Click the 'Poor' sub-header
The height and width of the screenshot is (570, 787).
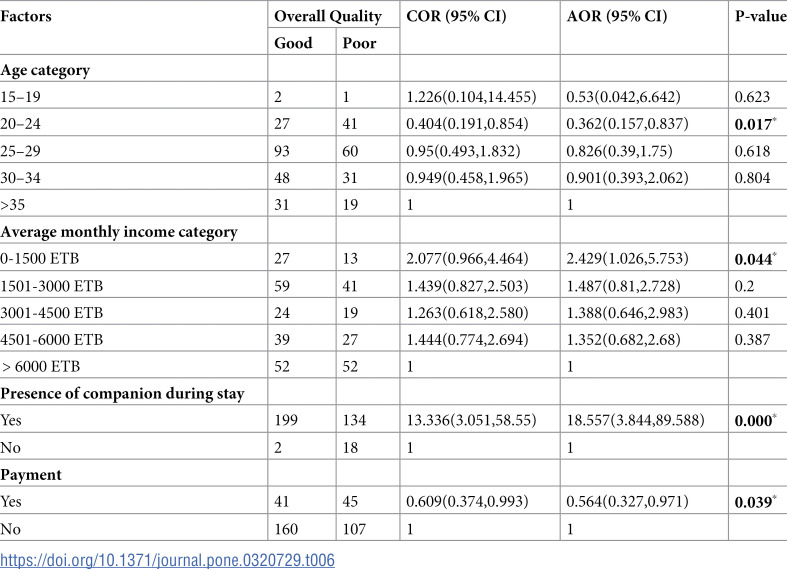(359, 43)
